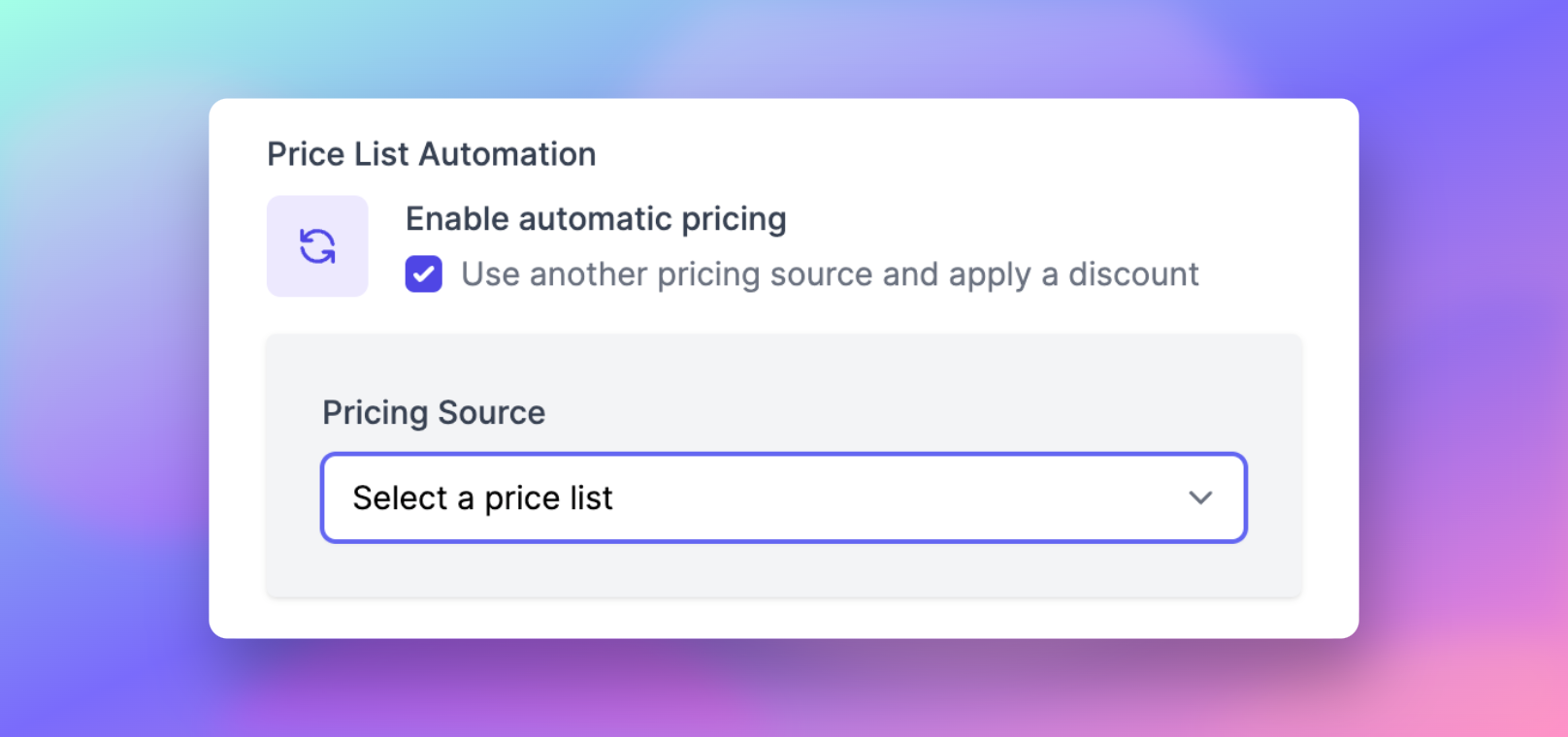Select the purple automatic pricing refresh icon tile

click(317, 246)
